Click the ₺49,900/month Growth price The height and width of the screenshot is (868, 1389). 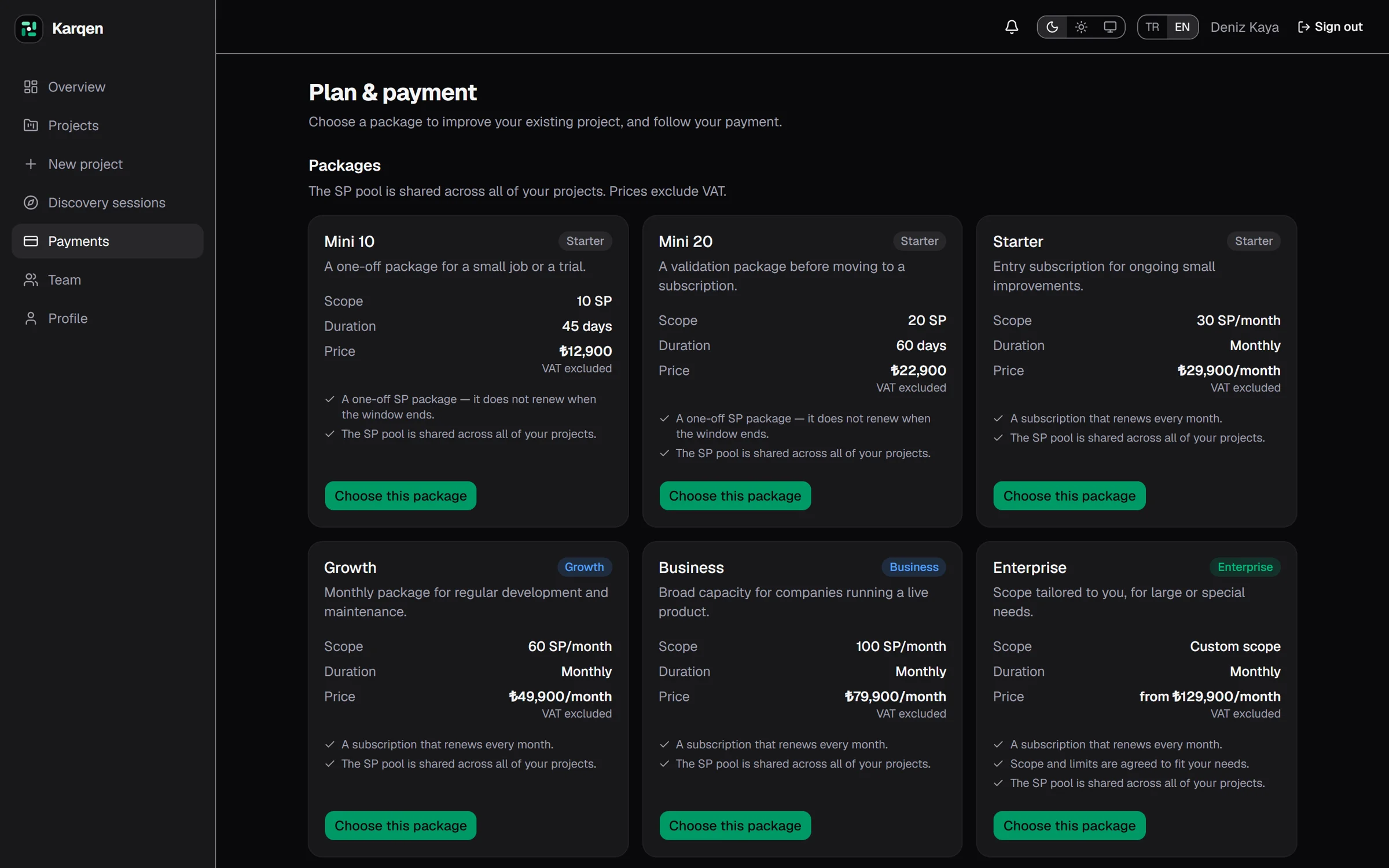(560, 697)
